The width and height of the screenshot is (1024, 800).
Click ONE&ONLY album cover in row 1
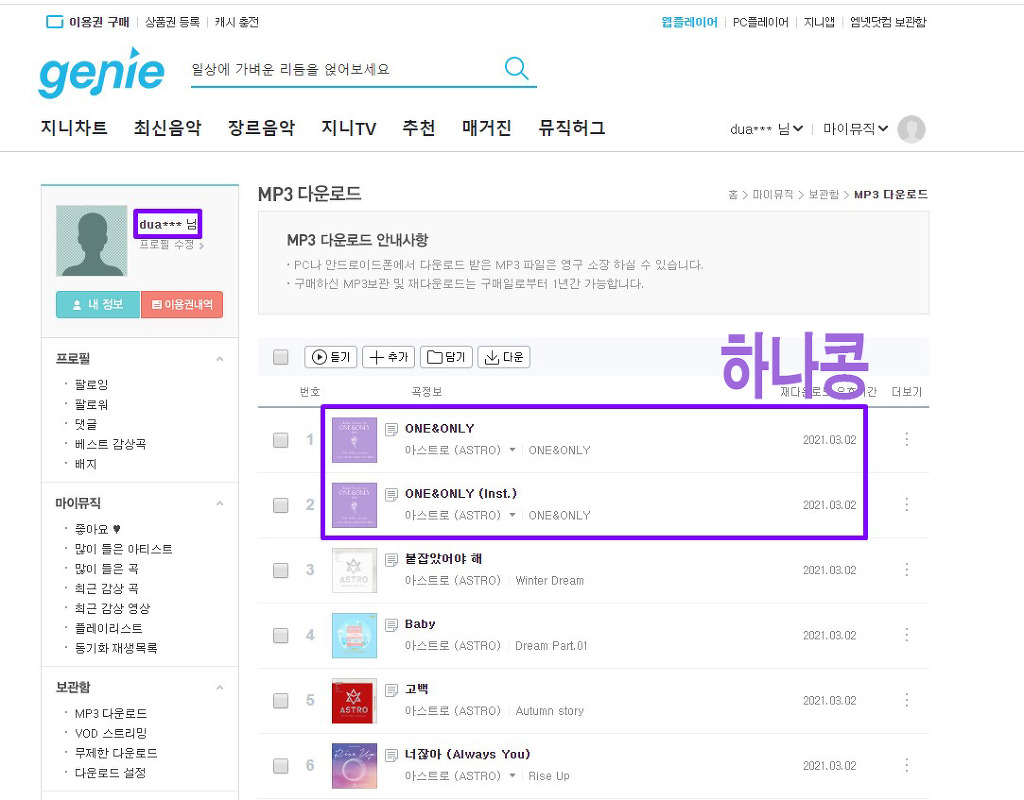point(354,440)
